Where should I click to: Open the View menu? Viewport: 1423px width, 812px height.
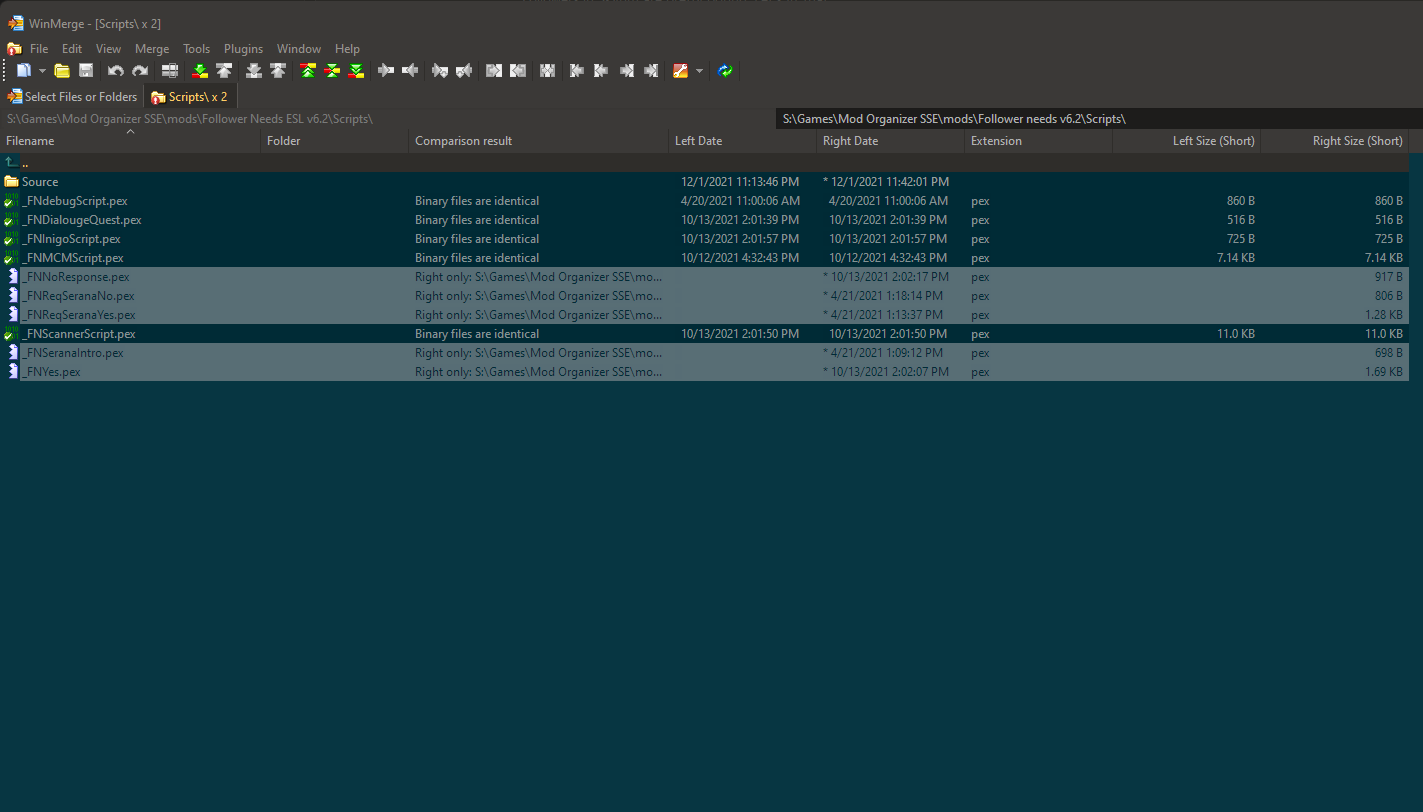tap(108, 49)
